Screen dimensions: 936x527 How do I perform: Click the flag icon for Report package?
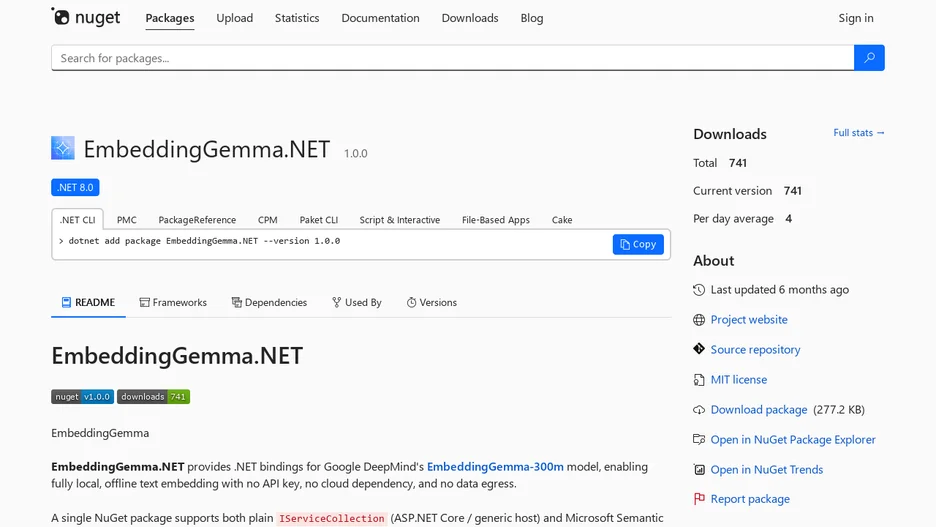point(699,499)
